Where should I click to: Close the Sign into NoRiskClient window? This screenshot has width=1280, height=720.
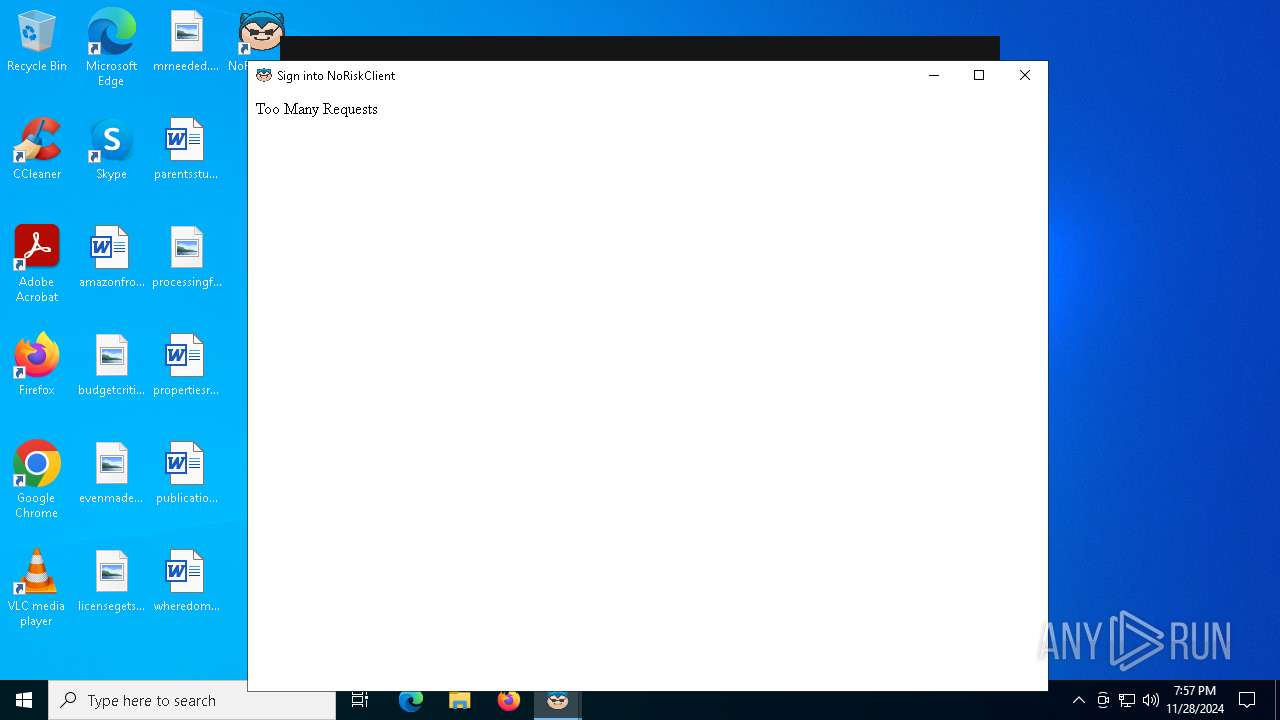[x=1025, y=75]
